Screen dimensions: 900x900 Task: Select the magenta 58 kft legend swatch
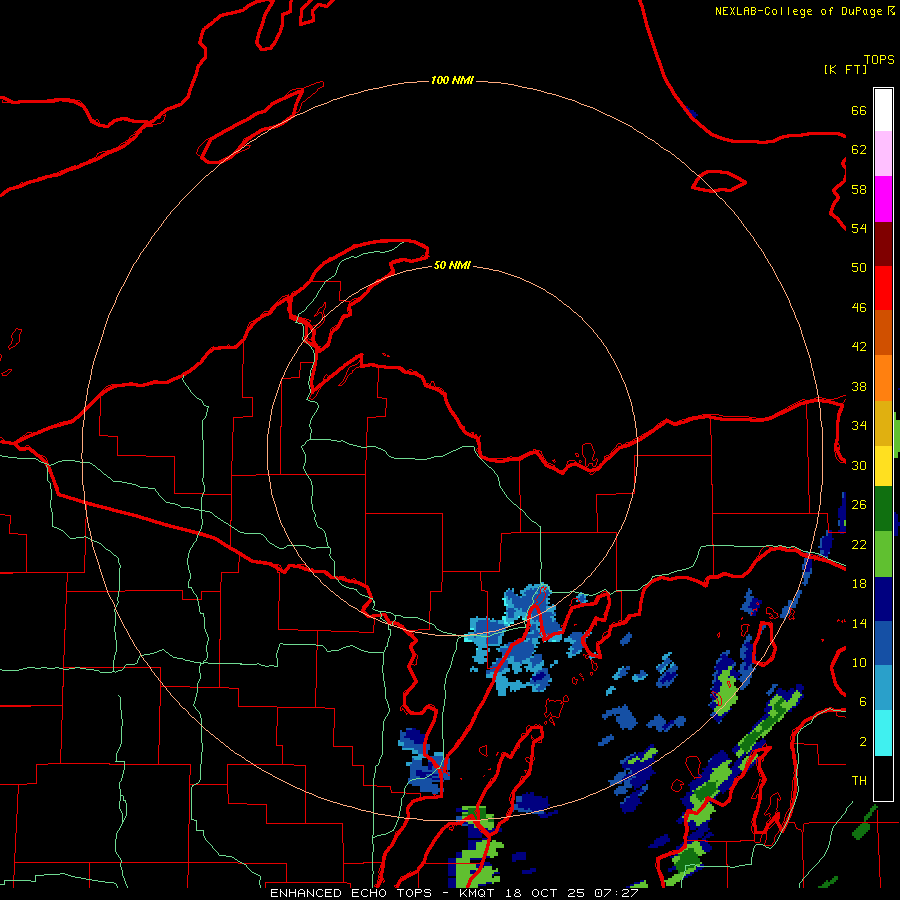(x=883, y=199)
